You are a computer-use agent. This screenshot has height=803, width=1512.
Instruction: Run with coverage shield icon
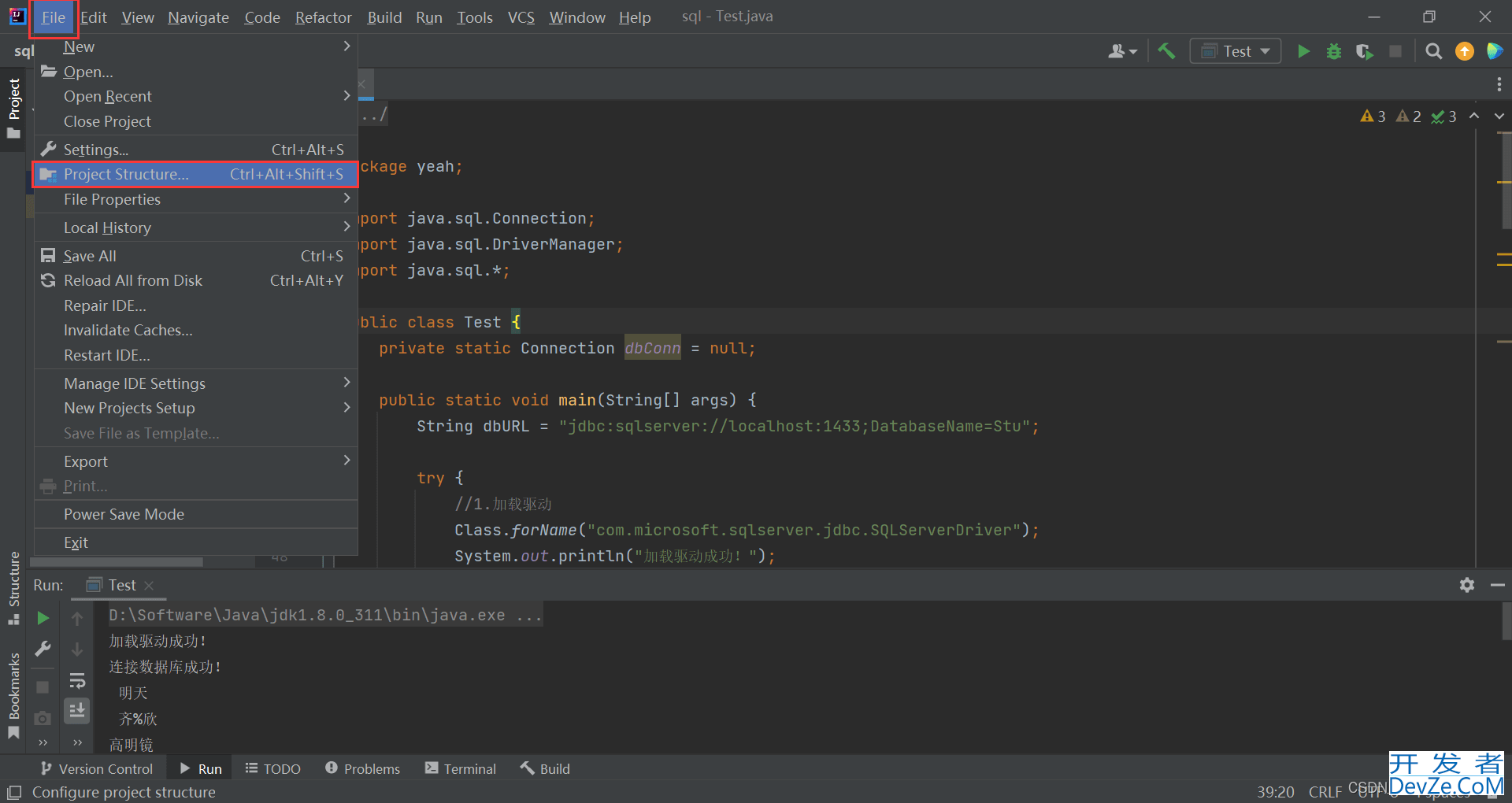[x=1364, y=51]
